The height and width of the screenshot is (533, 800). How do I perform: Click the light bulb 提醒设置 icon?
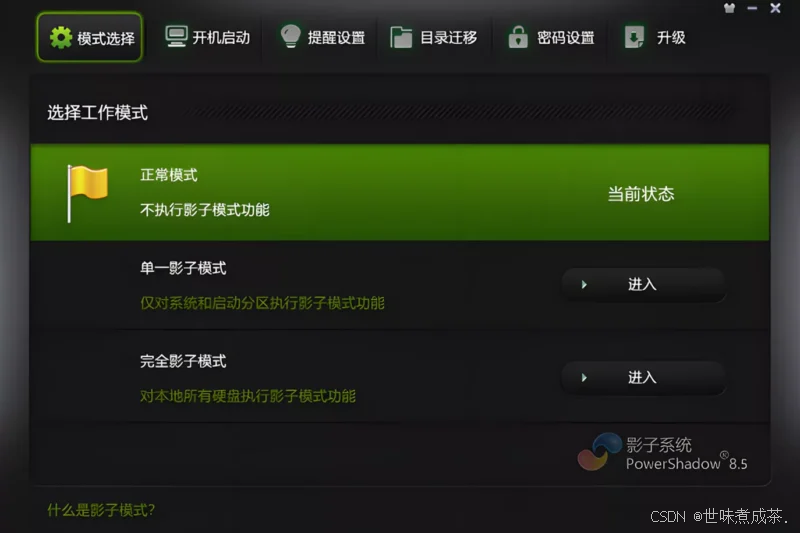click(x=291, y=36)
